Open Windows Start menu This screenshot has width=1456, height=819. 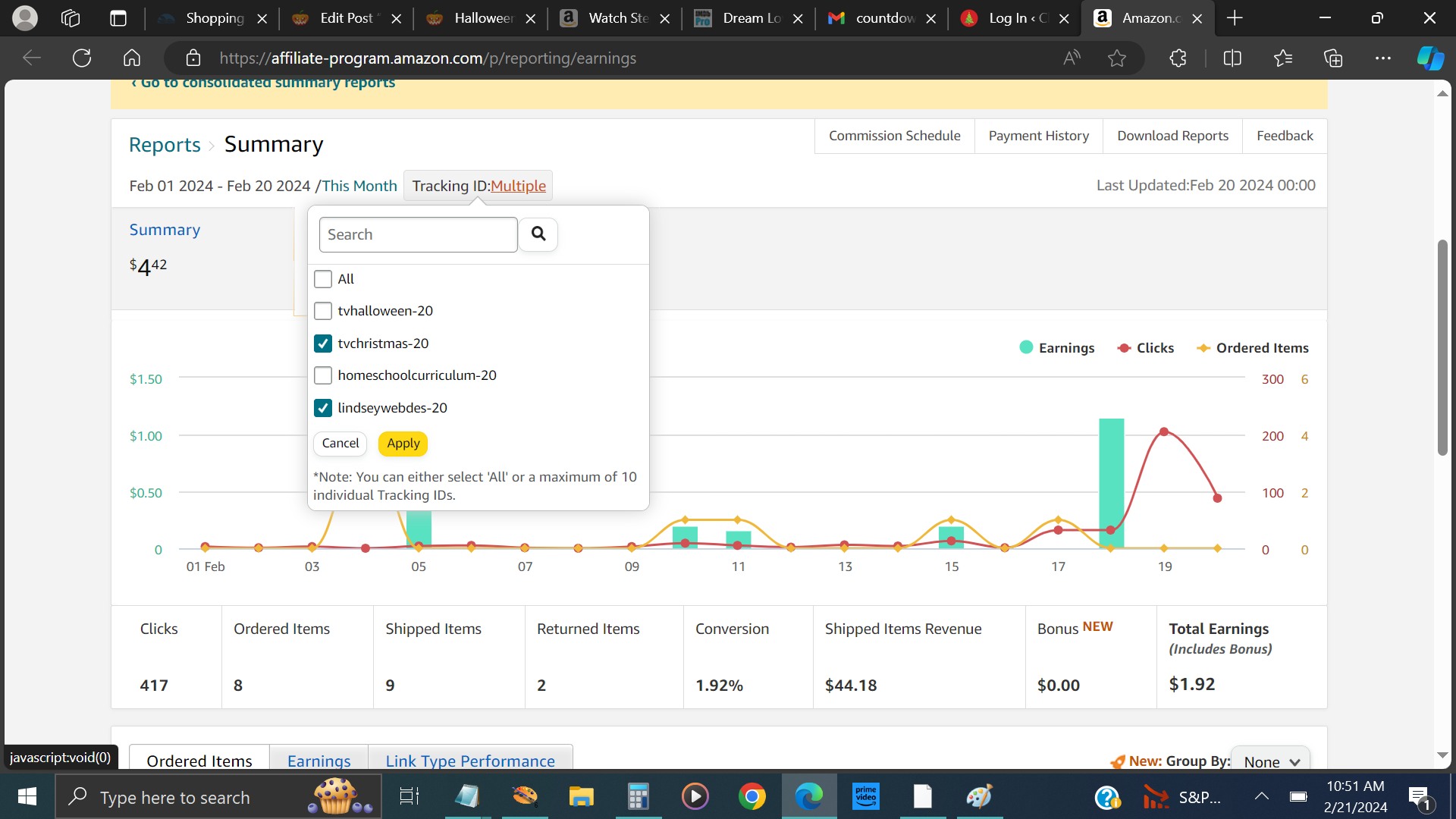tap(27, 796)
